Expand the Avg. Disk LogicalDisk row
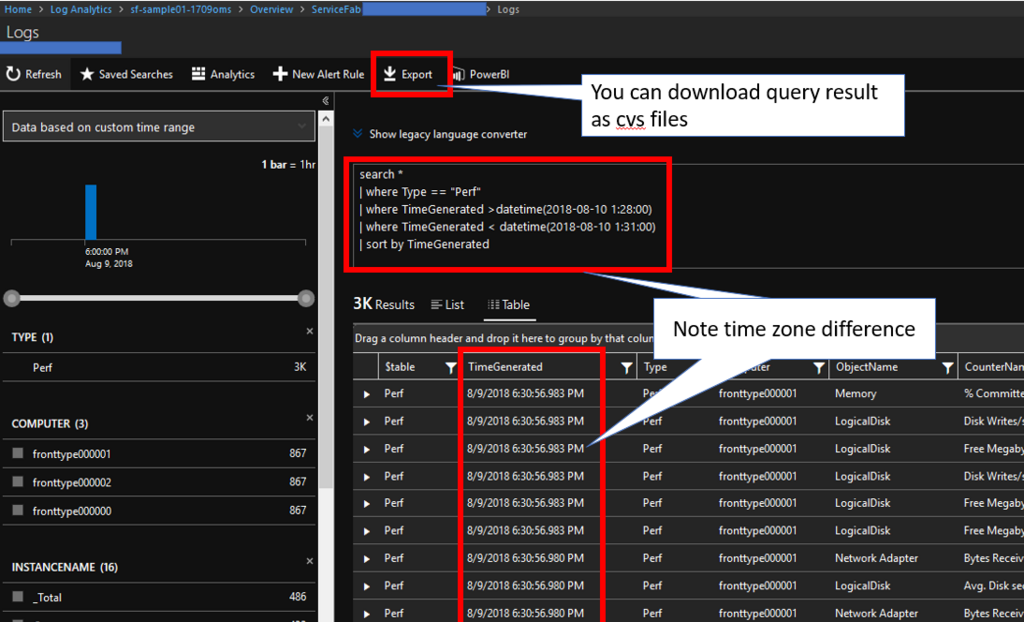 coord(366,587)
